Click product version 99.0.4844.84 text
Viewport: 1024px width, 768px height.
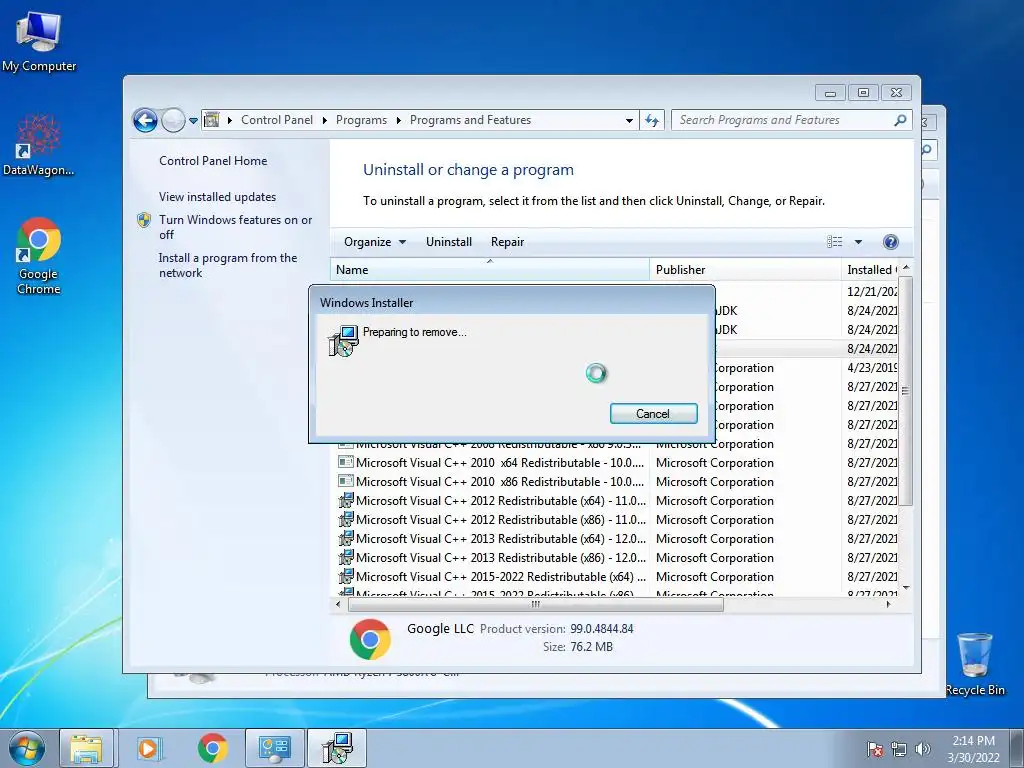click(601, 629)
